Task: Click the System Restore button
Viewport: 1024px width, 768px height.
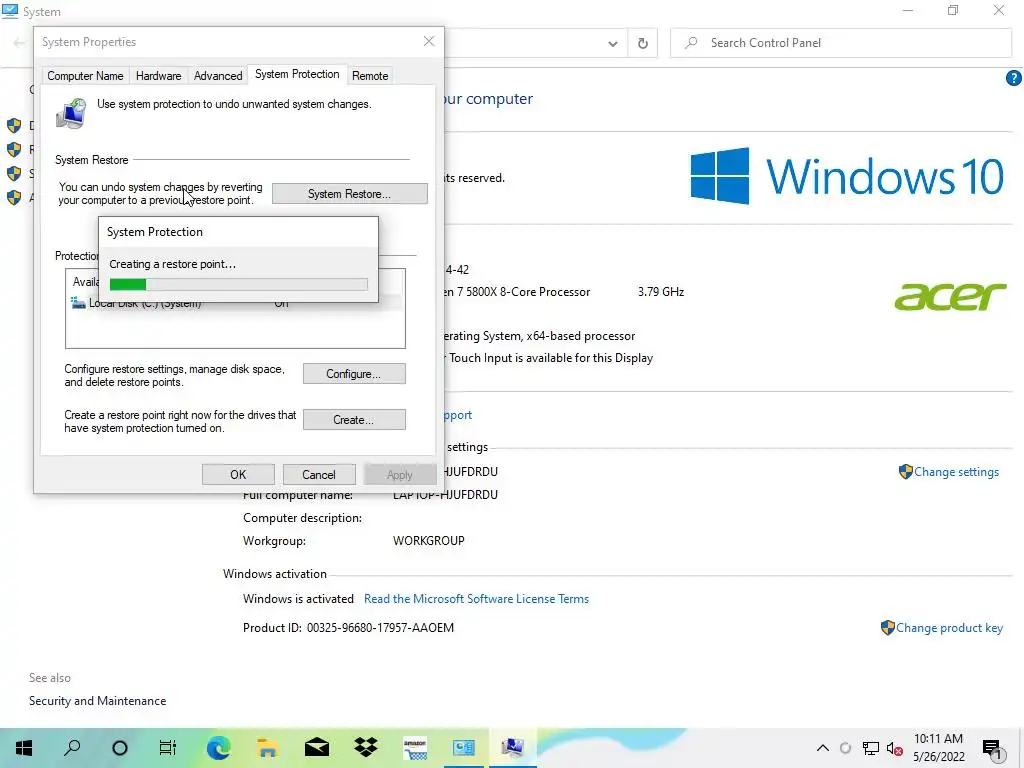Action: pos(349,194)
